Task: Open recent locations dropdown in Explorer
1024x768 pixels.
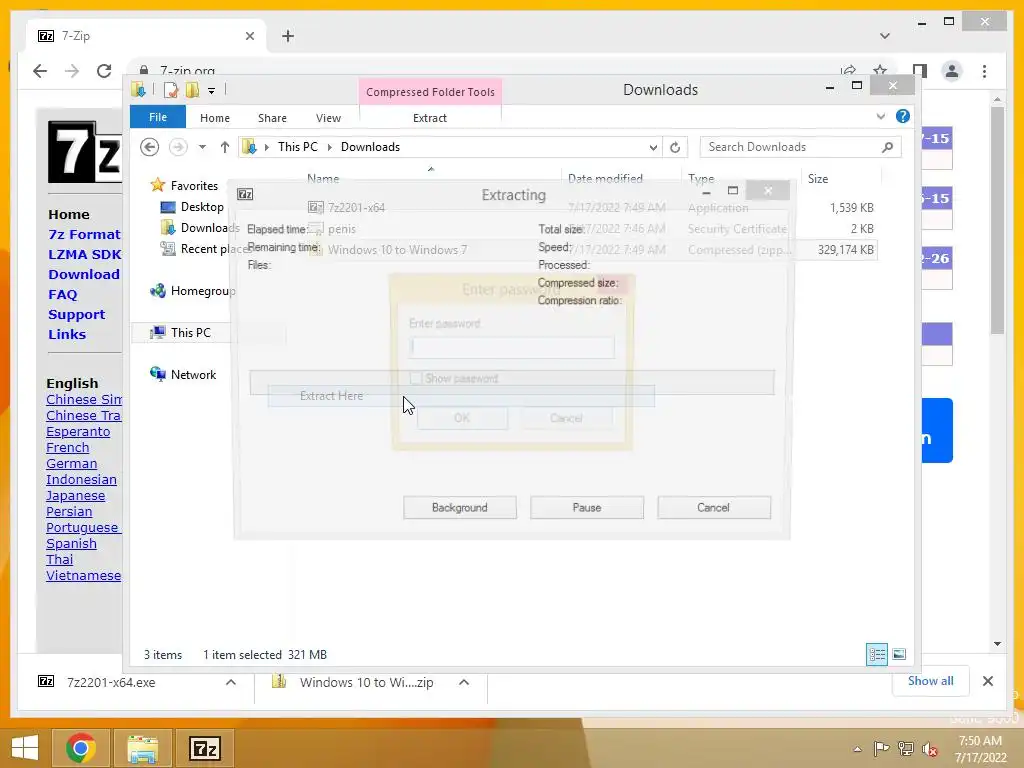Action: pos(202,147)
